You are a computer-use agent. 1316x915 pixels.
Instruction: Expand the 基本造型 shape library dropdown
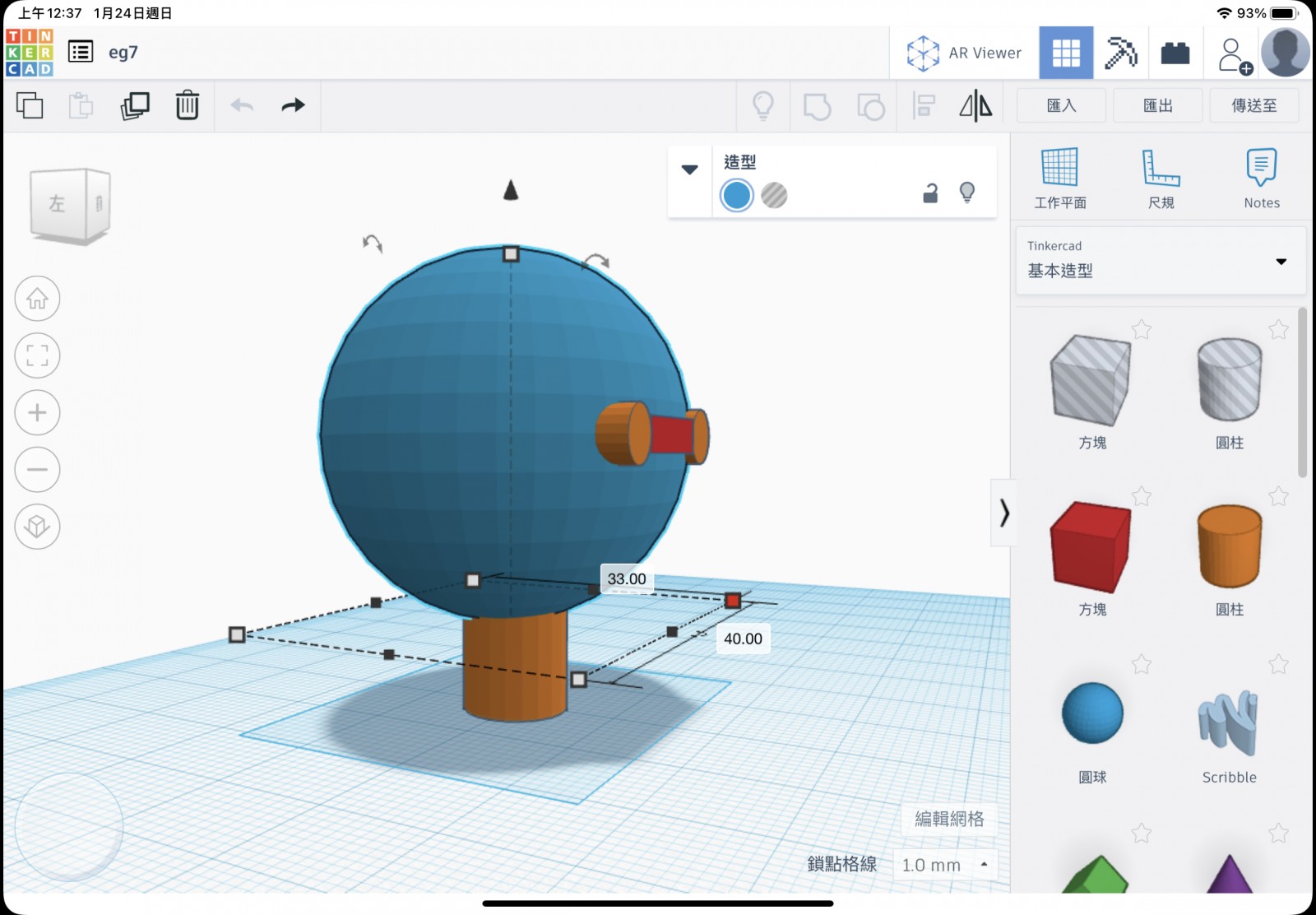[x=1161, y=261]
